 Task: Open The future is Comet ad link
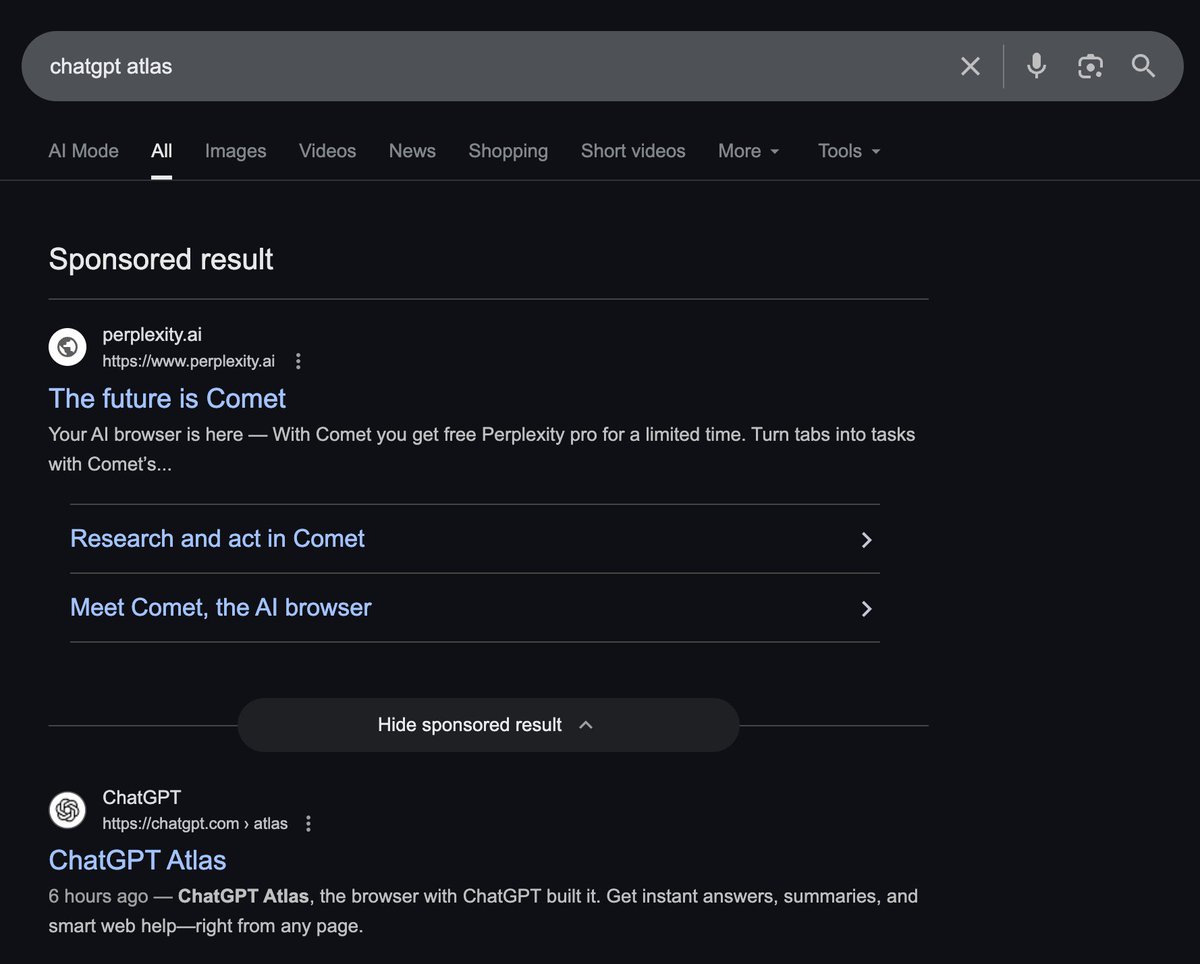tap(167, 398)
